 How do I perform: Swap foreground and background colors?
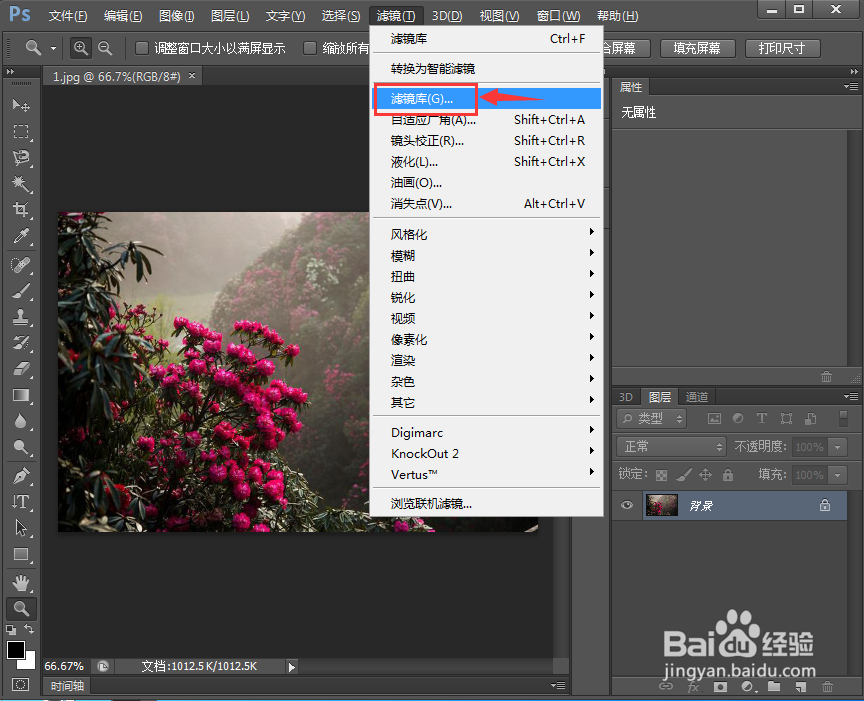[29, 629]
